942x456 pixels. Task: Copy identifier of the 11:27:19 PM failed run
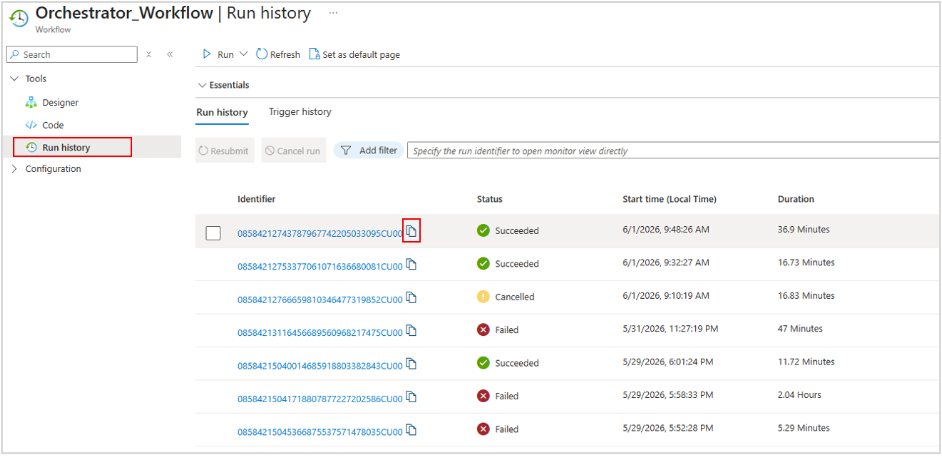tap(412, 330)
